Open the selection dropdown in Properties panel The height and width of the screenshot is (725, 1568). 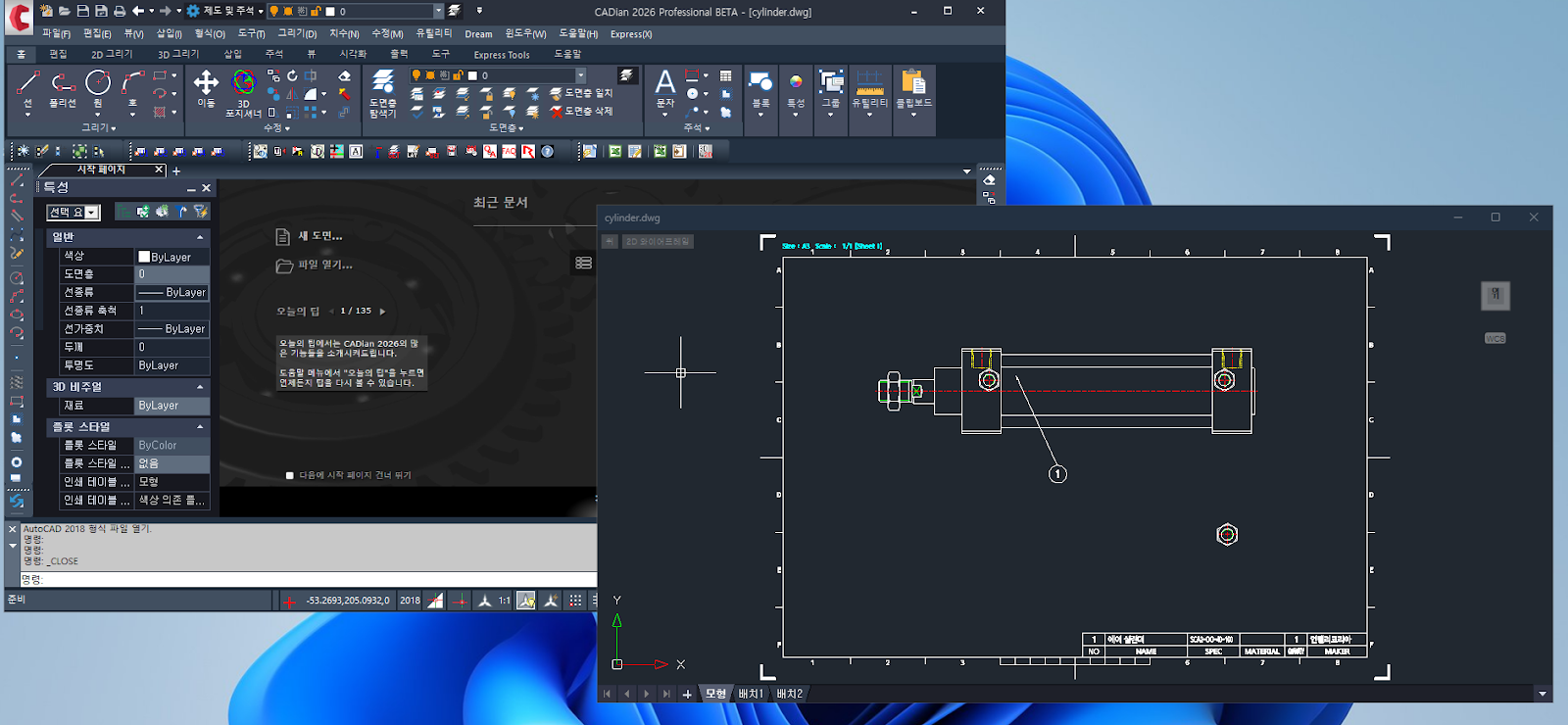point(92,213)
